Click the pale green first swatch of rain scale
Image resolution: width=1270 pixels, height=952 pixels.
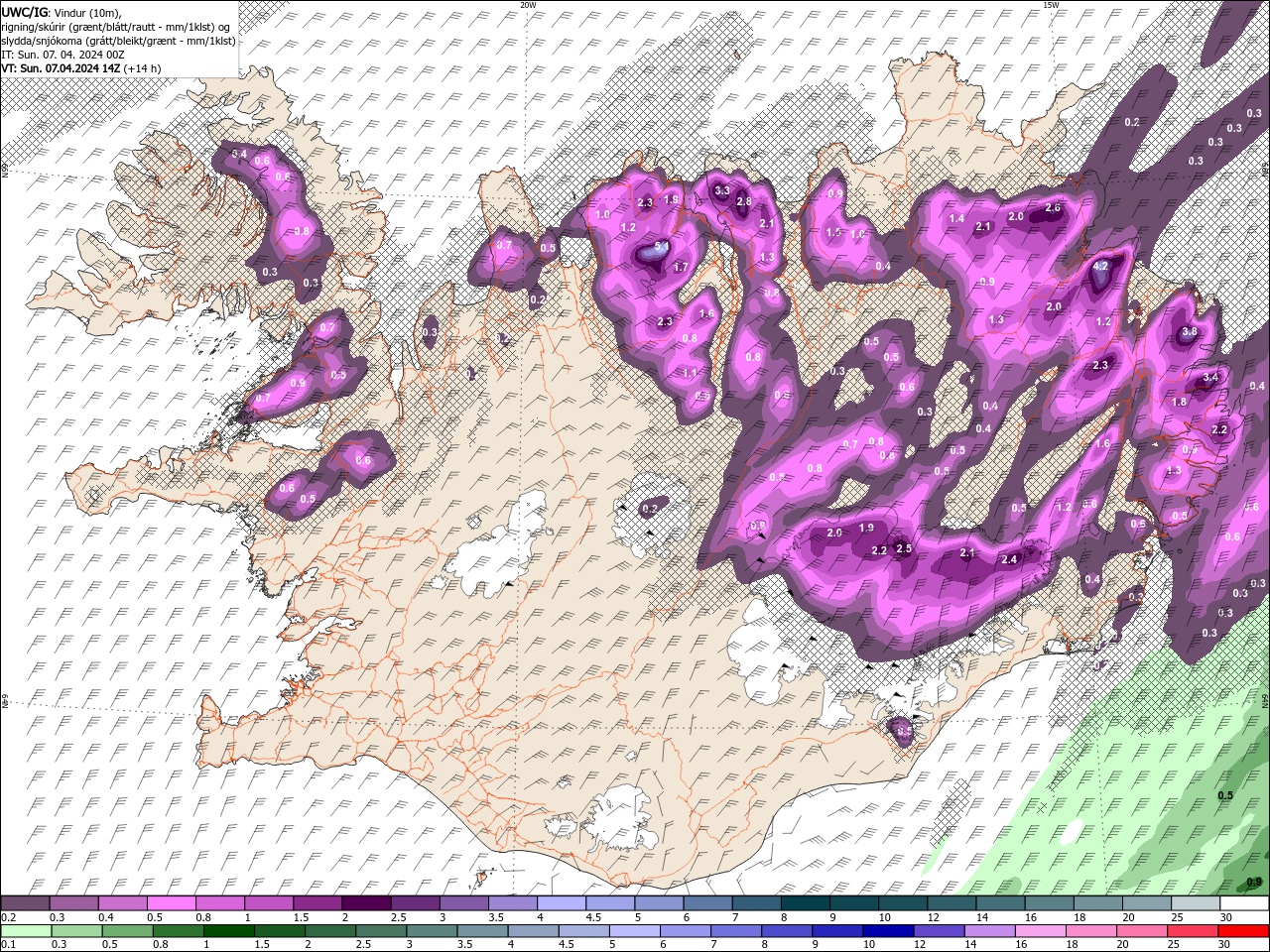tap(25, 930)
